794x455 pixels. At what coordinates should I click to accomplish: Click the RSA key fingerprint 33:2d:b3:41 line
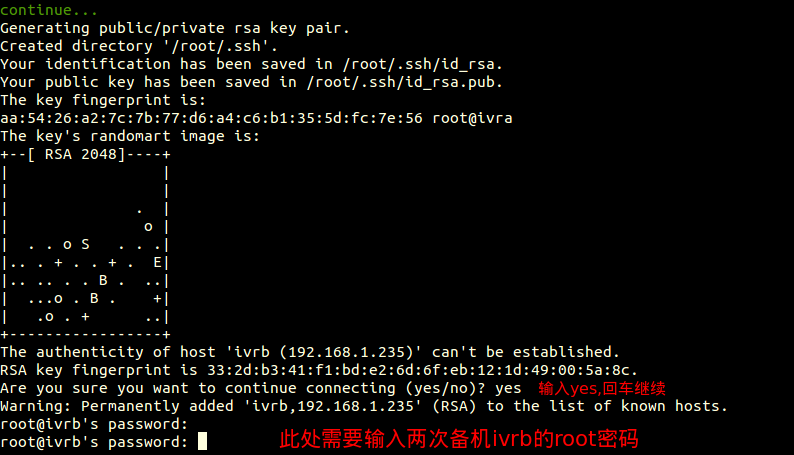(319, 370)
